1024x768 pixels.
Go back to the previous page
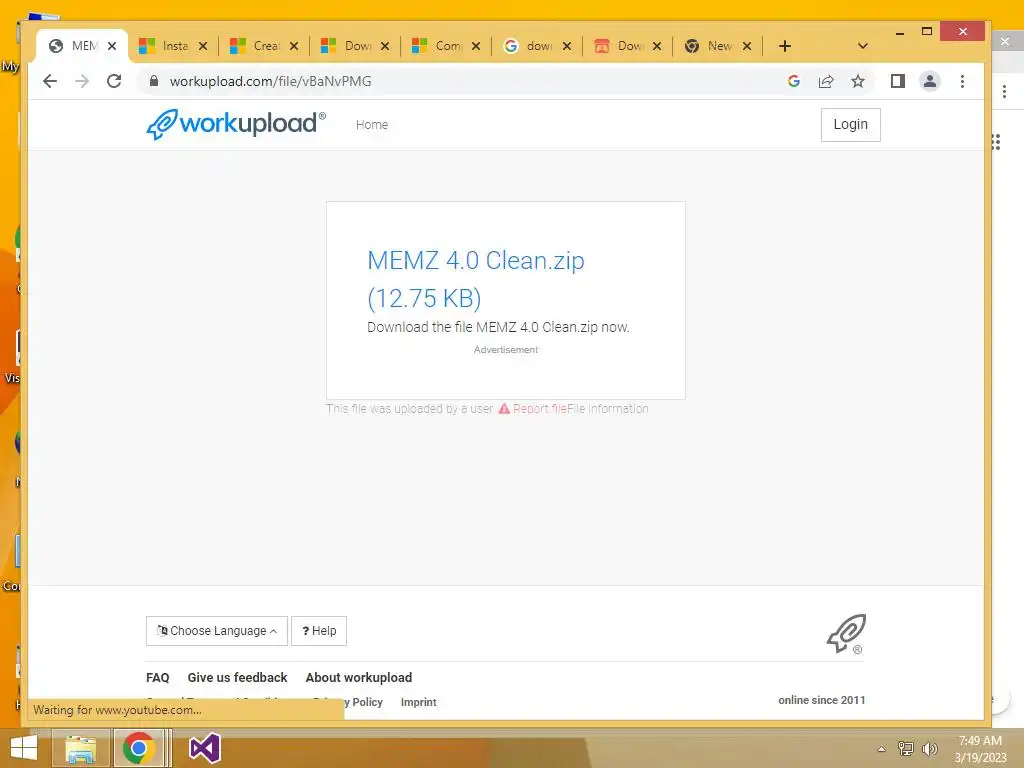tap(50, 81)
